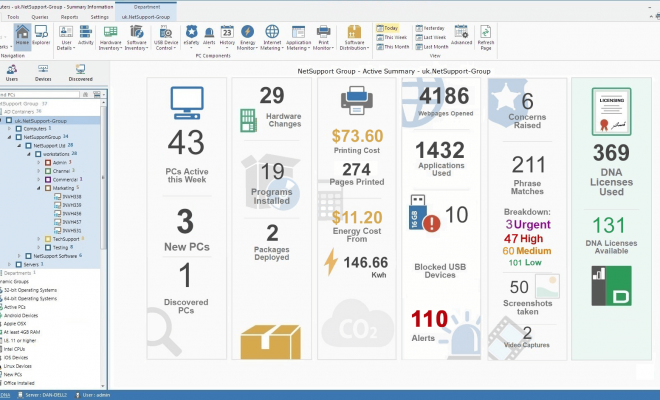Tick the uk.NetSupport-Group checkbox

click(x=9, y=121)
